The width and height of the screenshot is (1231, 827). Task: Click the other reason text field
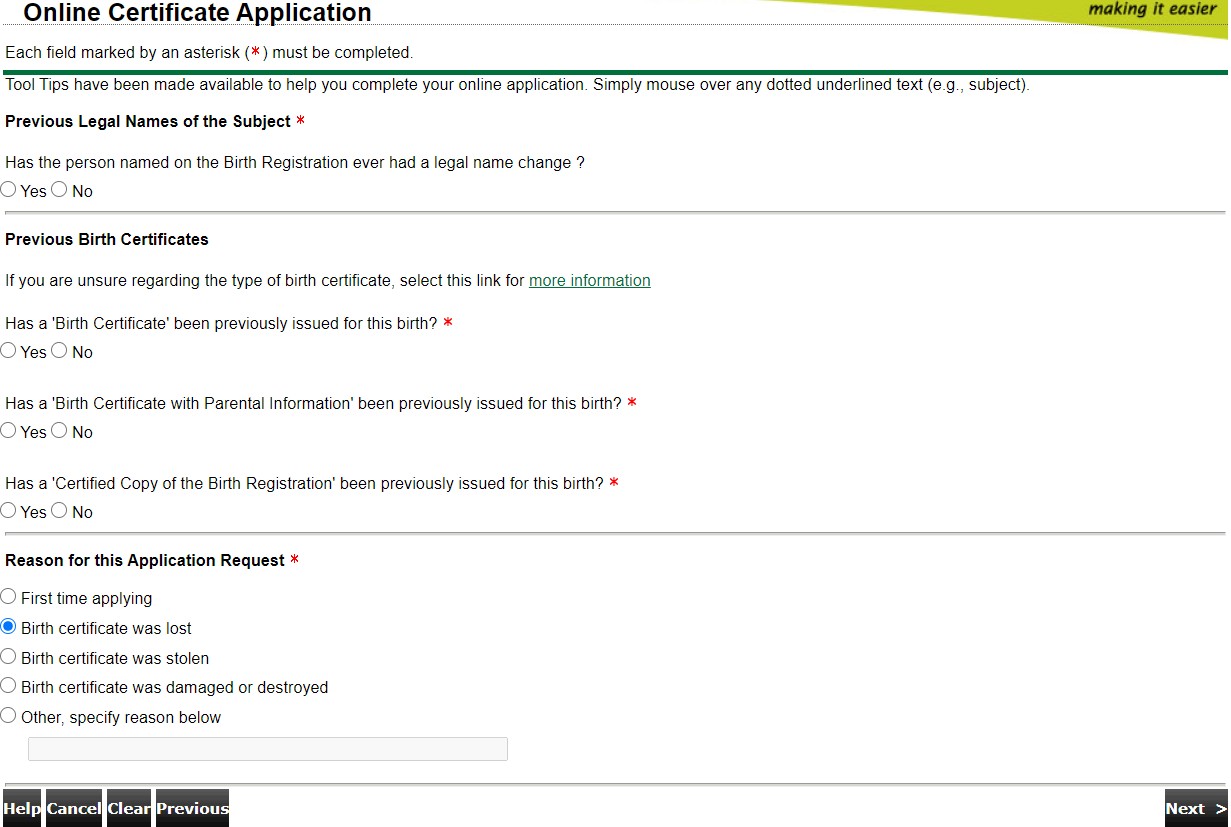pyautogui.click(x=268, y=749)
